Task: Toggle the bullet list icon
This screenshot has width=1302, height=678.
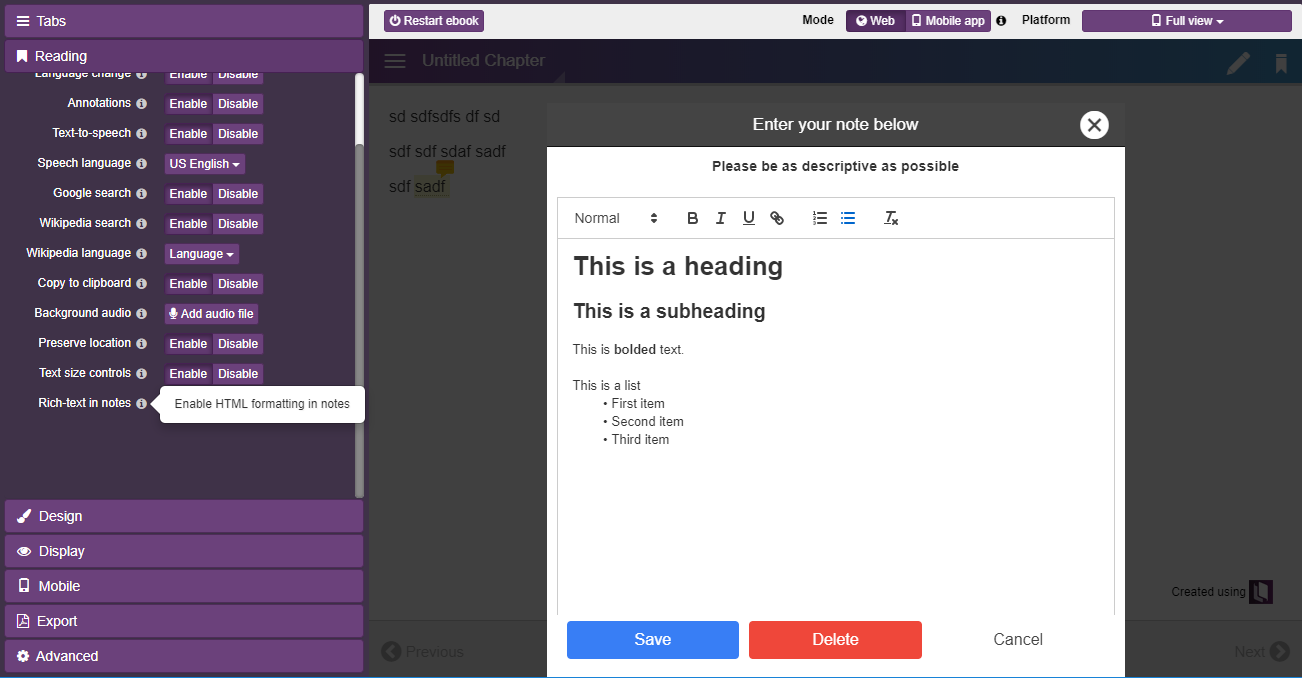Action: (848, 218)
